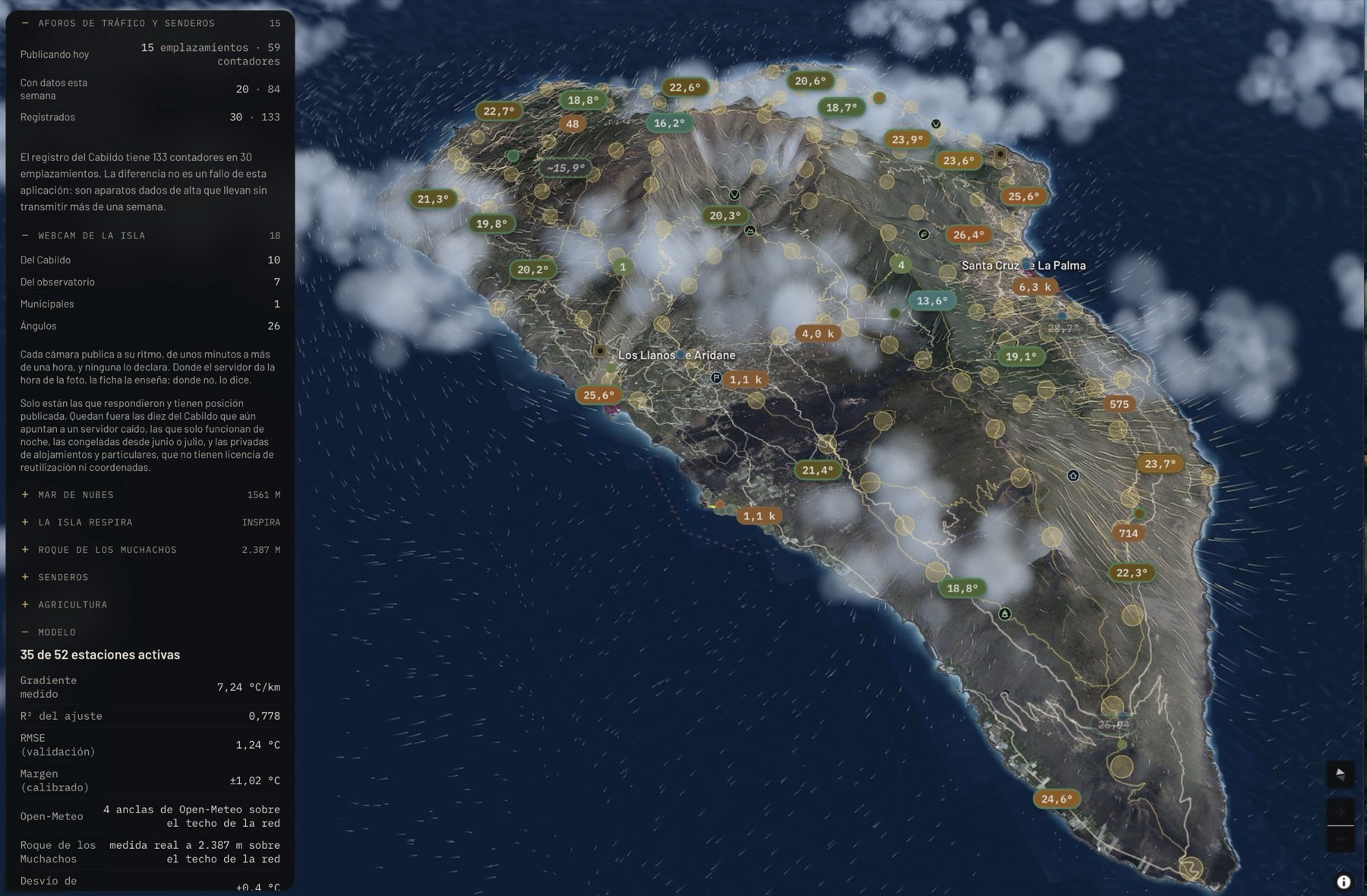
Task: Select the house refuge icon left of 23,7°
Action: 1073,475
